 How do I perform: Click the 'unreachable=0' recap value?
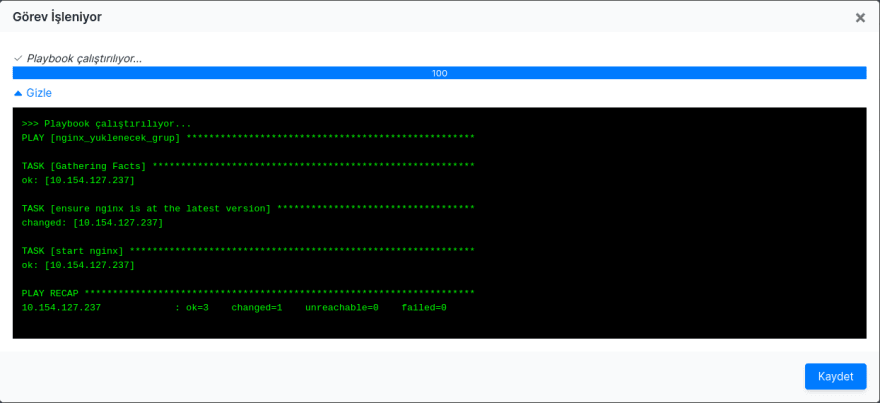pos(342,308)
